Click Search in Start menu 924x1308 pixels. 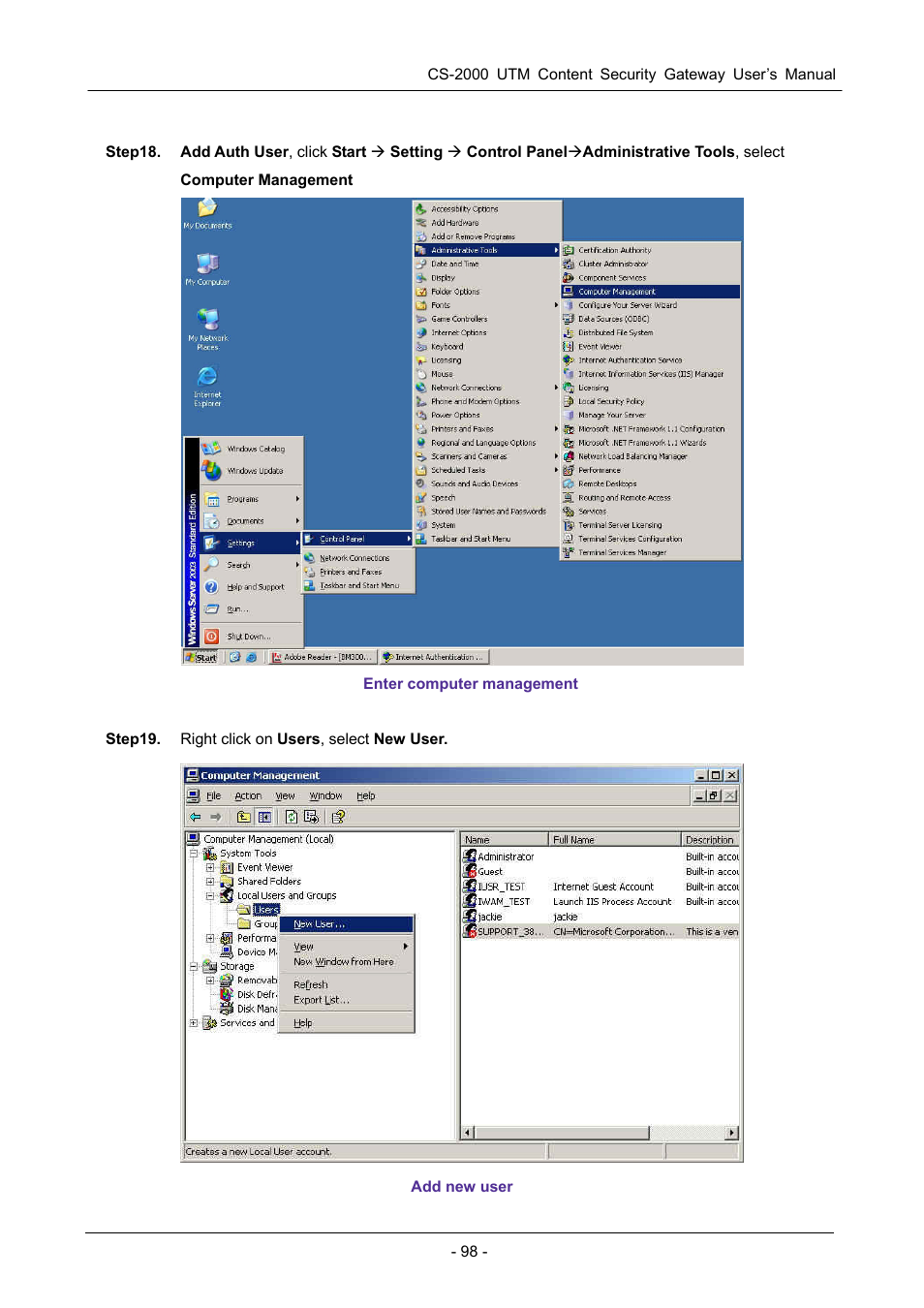coord(252,565)
